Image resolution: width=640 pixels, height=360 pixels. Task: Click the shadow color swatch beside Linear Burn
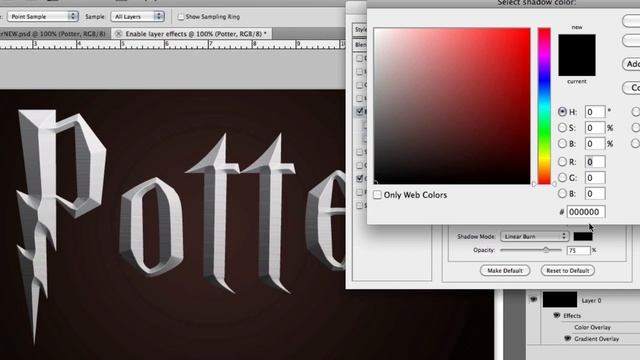[583, 236]
